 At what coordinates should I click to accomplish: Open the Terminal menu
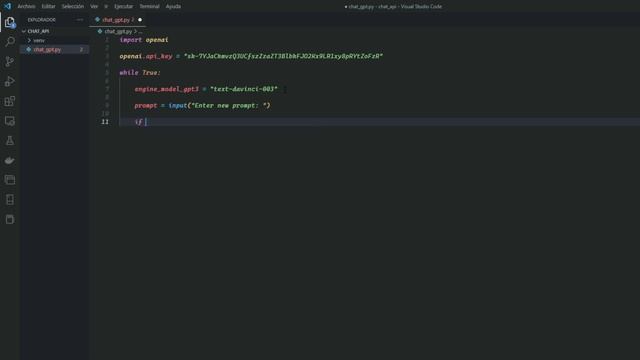click(x=149, y=7)
